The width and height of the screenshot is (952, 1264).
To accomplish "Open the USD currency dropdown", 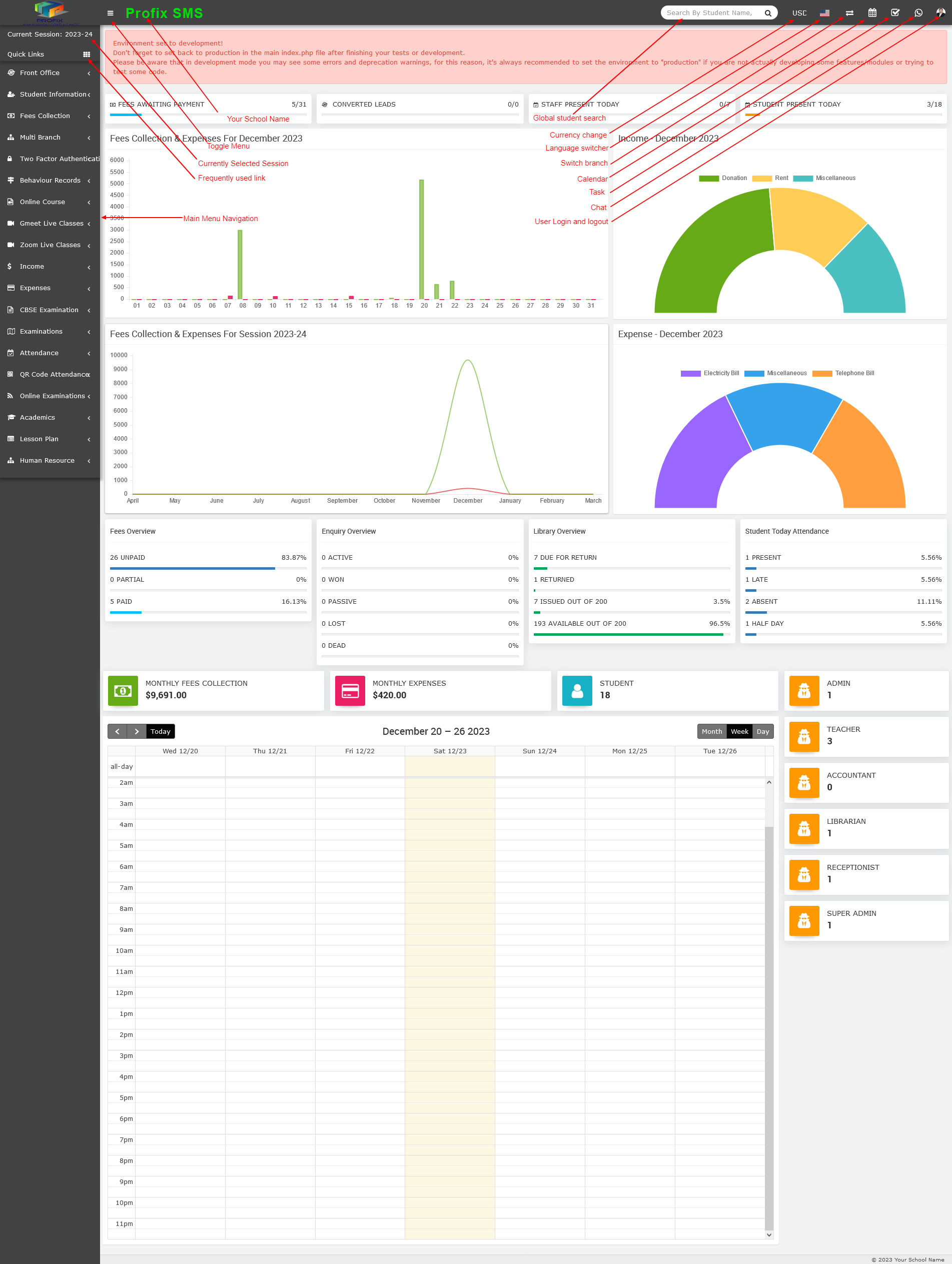I will click(799, 13).
